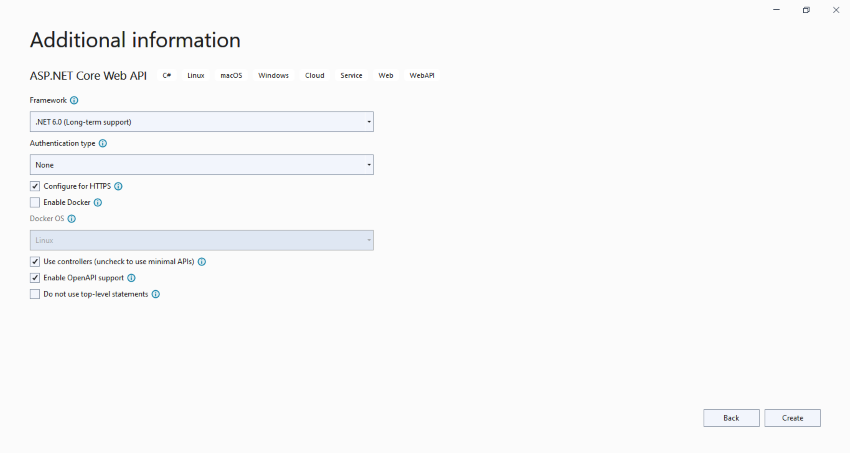
Task: Click the Create button
Action: tap(793, 418)
